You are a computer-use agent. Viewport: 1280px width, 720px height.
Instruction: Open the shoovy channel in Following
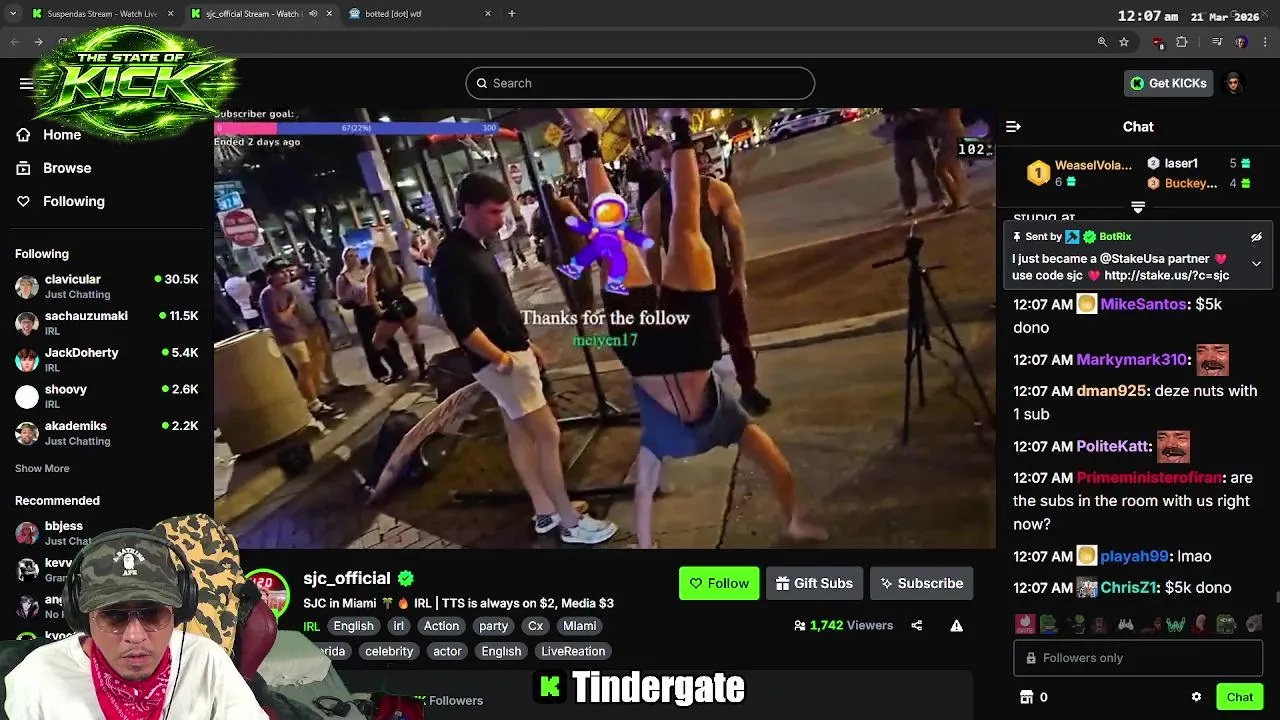coord(107,396)
